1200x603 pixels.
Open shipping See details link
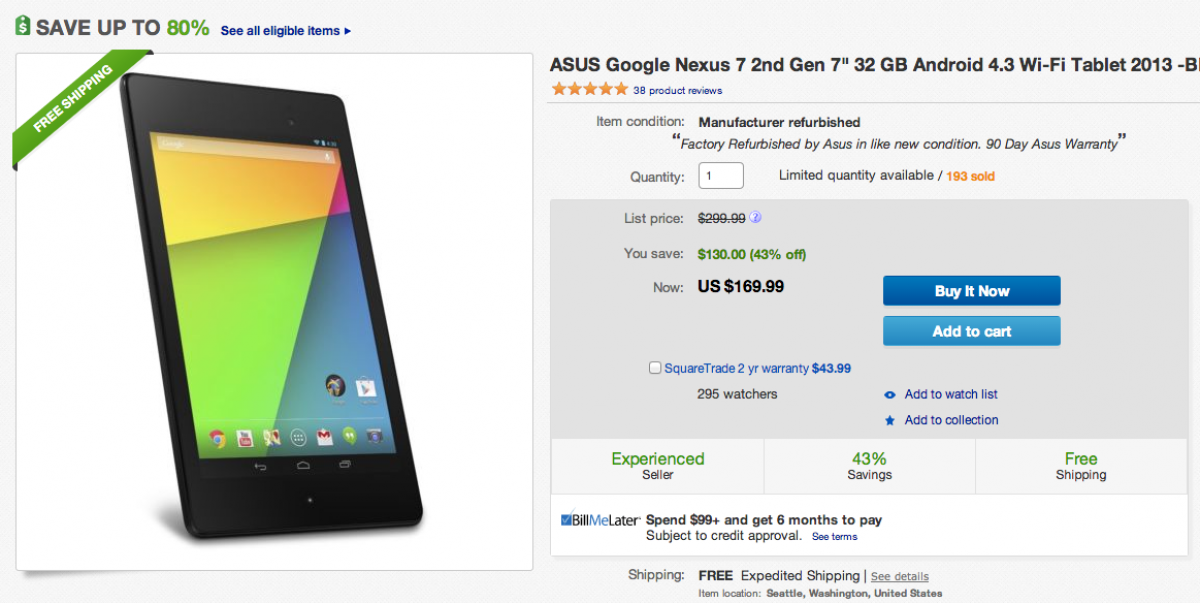pyautogui.click(x=899, y=577)
